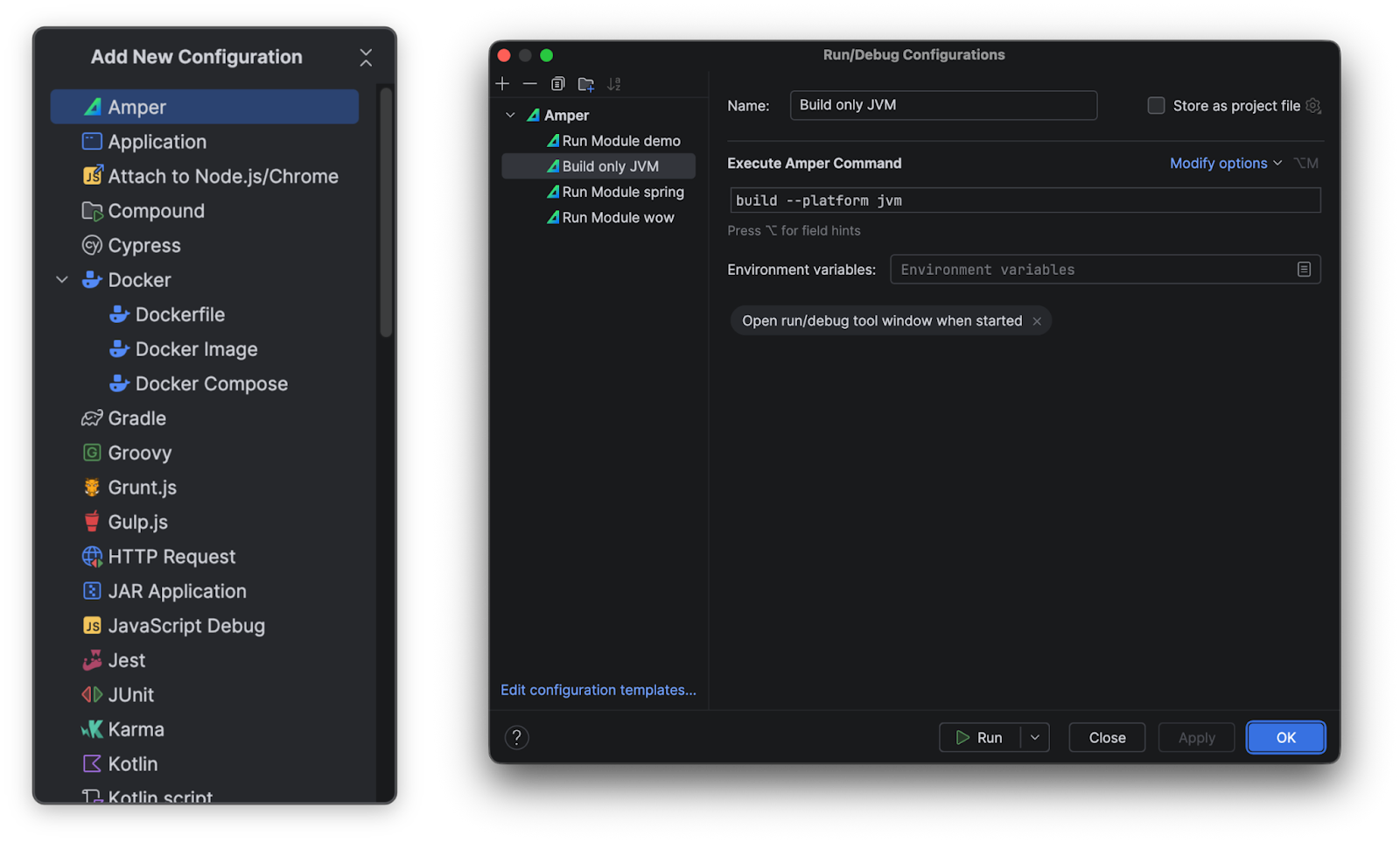Select Gradle in the Add New Configuration list
This screenshot has height=843, width=1400.
click(x=137, y=418)
